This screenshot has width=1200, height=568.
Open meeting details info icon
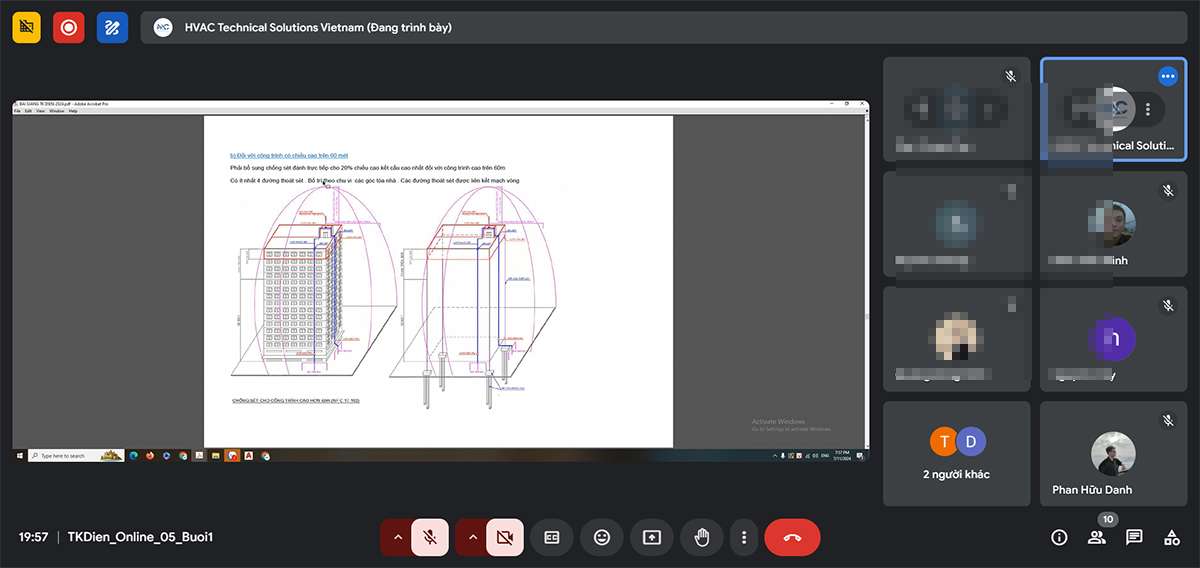[x=1059, y=537]
